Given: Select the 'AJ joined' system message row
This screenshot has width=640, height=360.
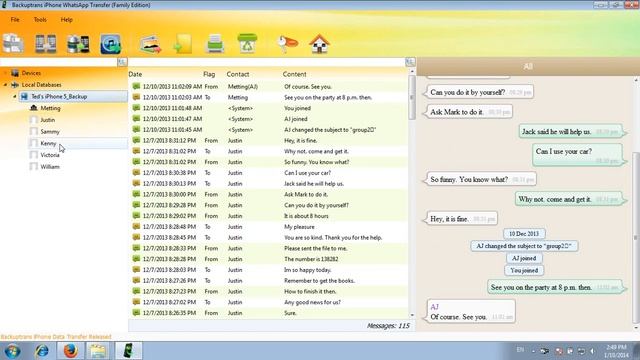Looking at the screenshot, I should coord(268,119).
